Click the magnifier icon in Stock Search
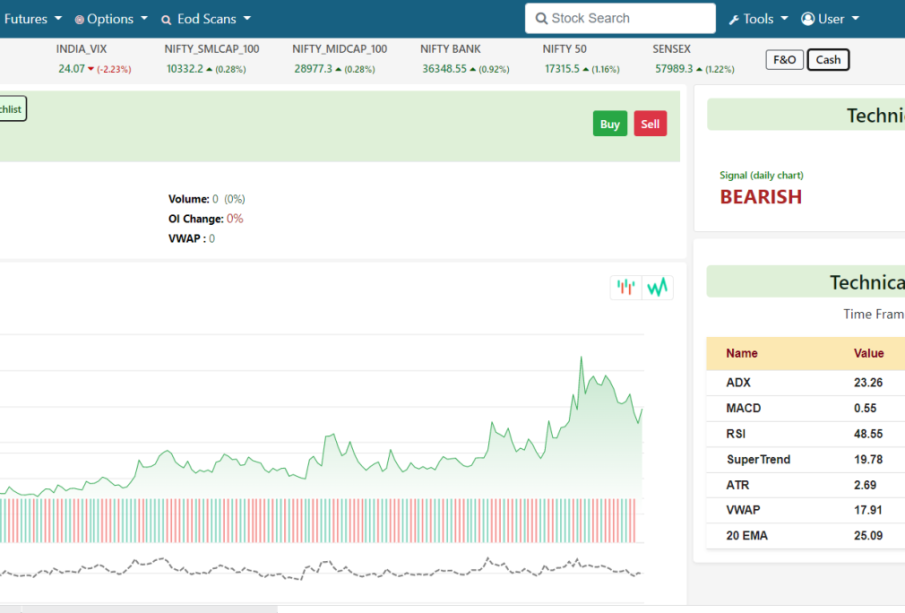Image resolution: width=905 pixels, height=613 pixels. click(x=542, y=19)
